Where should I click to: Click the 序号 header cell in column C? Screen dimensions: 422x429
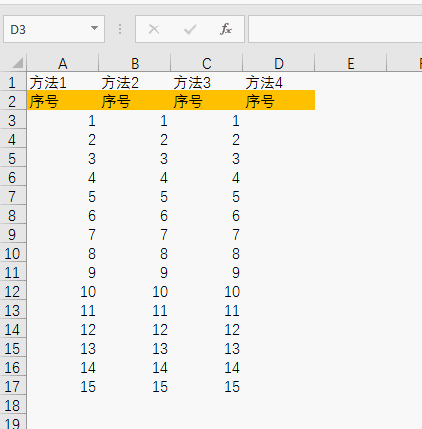[x=207, y=101]
